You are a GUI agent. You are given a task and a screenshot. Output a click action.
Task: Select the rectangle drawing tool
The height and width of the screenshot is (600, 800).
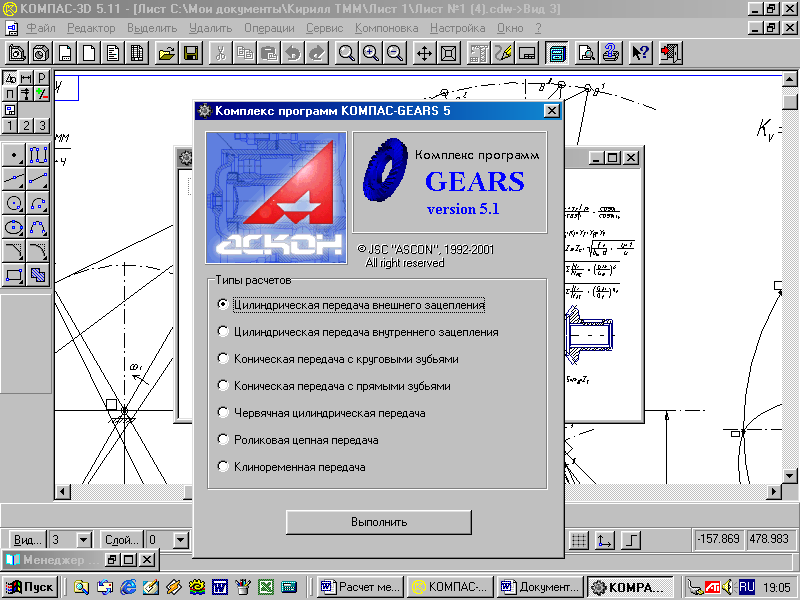[x=14, y=276]
